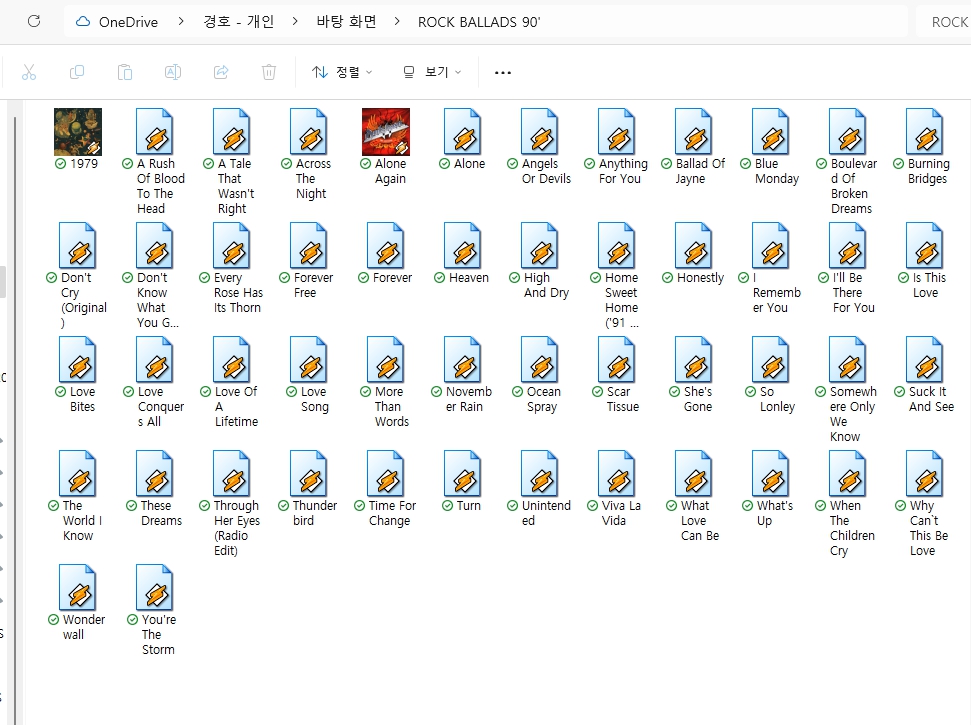Click the Copy icon in toolbar

point(77,72)
